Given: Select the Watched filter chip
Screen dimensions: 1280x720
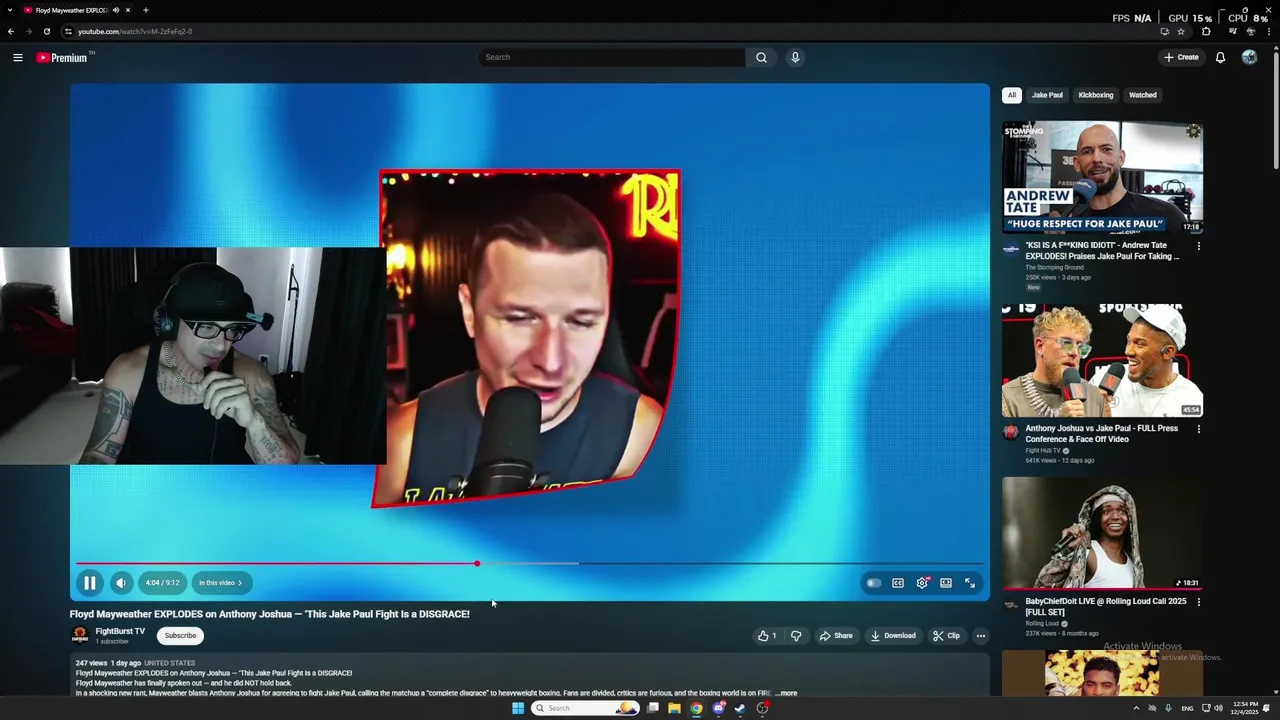Looking at the screenshot, I should pyautogui.click(x=1142, y=95).
